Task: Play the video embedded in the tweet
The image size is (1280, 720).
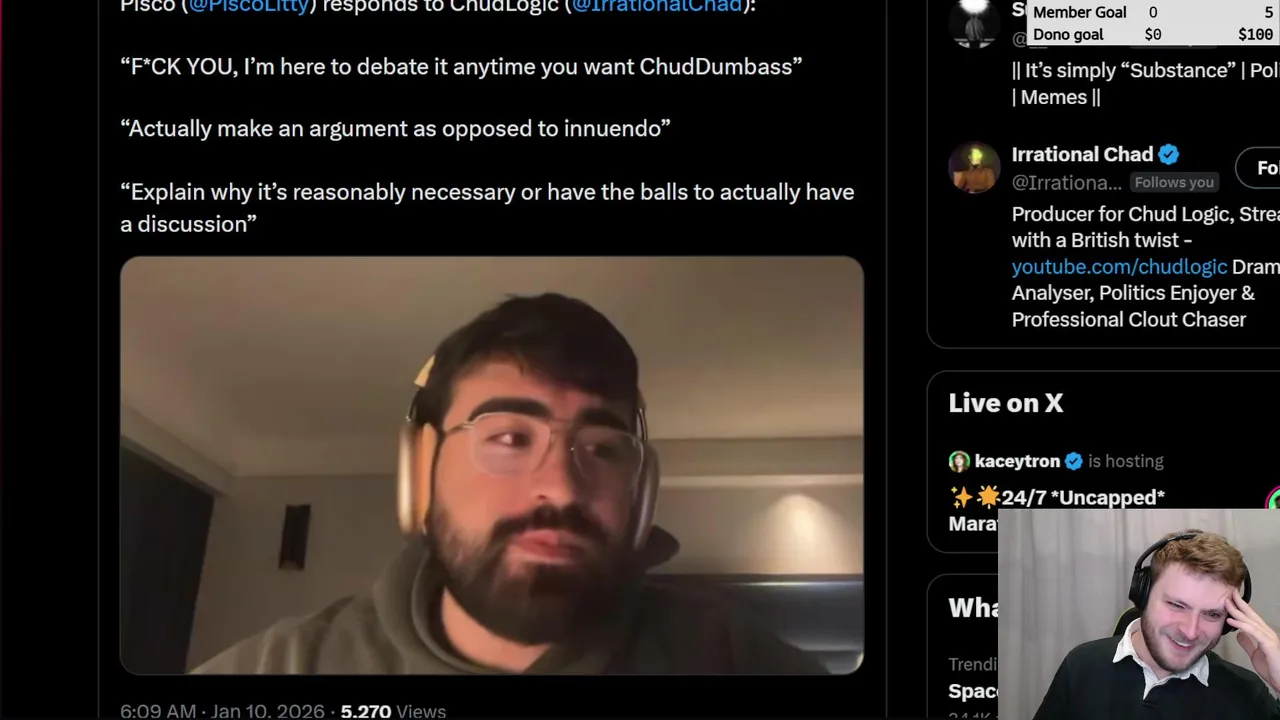Action: (x=491, y=465)
